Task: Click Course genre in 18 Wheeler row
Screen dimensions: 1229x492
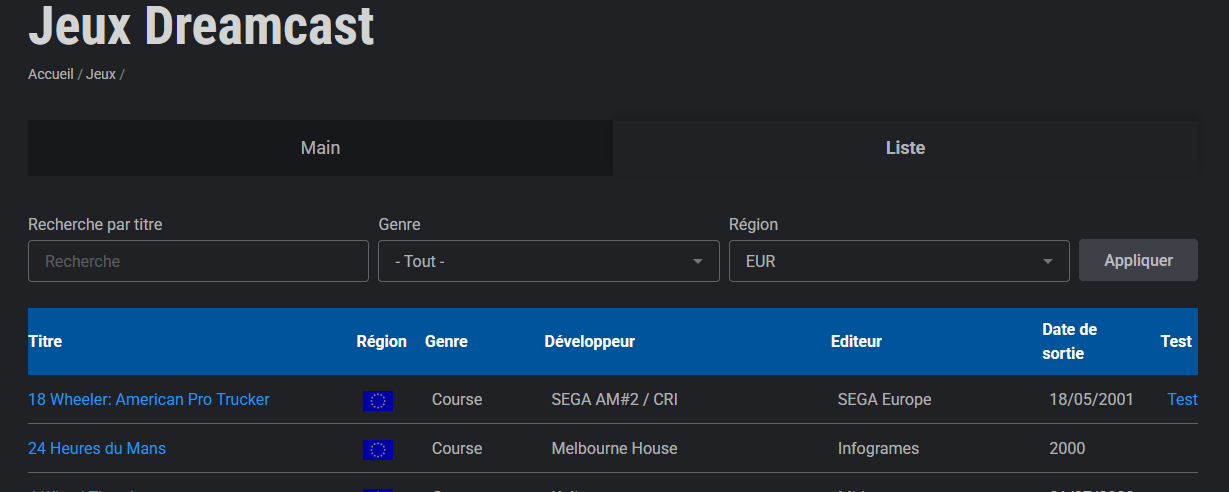Action: 457,399
